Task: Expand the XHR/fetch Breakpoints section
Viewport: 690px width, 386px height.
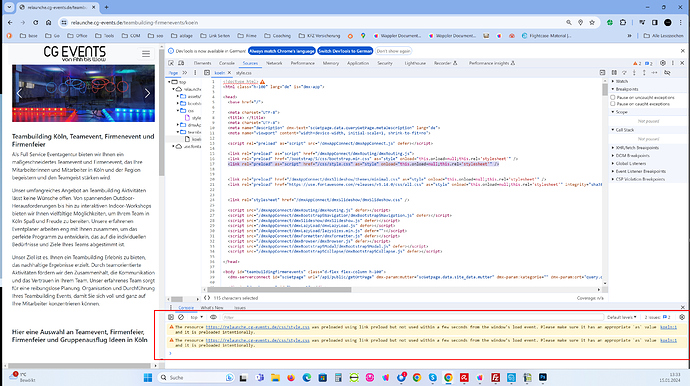Action: pyautogui.click(x=637, y=148)
